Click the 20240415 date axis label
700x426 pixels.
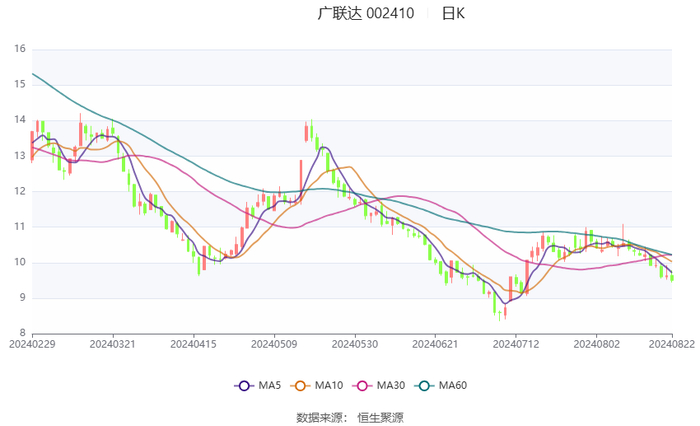193,344
